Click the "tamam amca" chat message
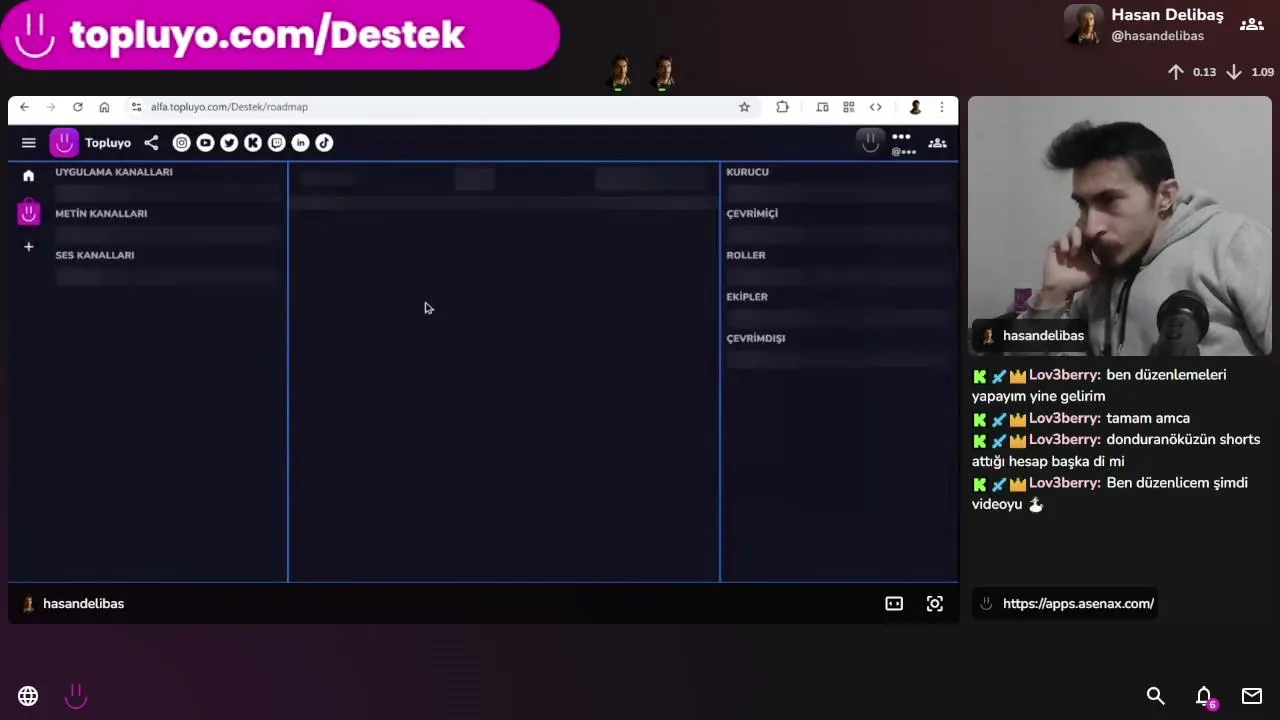Viewport: 1280px width, 720px height. pyautogui.click(x=1148, y=418)
